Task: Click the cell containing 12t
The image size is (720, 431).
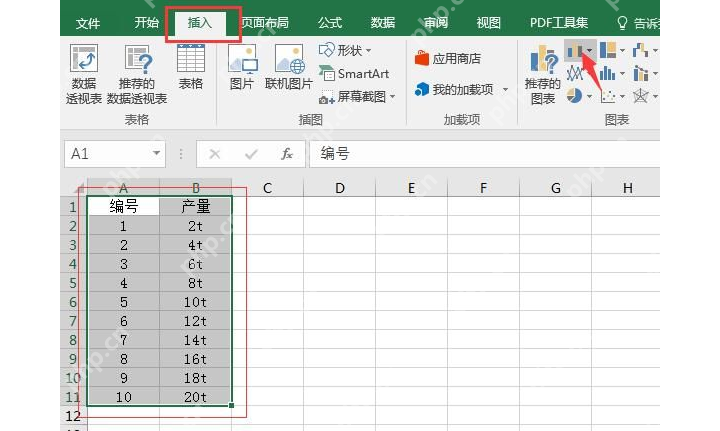Action: pos(196,321)
